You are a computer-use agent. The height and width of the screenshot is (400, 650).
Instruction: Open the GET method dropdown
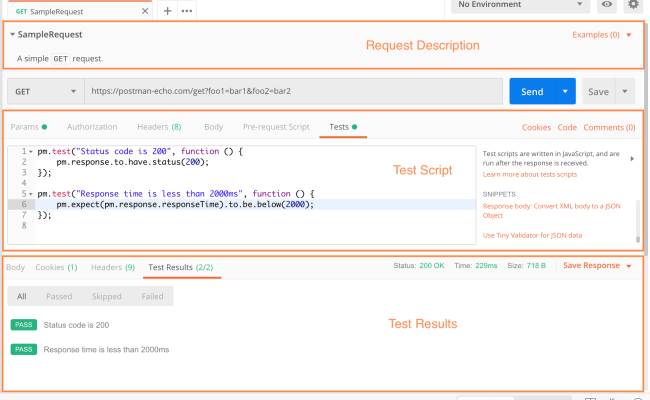pyautogui.click(x=46, y=92)
